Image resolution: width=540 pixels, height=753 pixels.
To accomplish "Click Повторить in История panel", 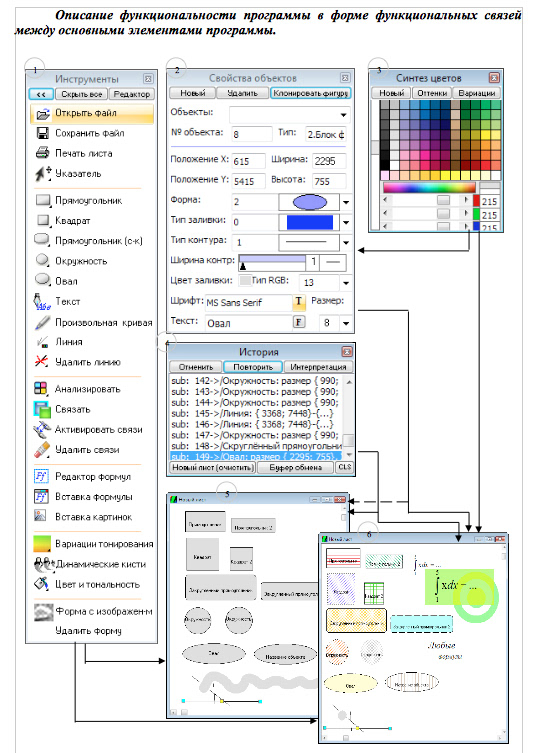I will point(253,366).
